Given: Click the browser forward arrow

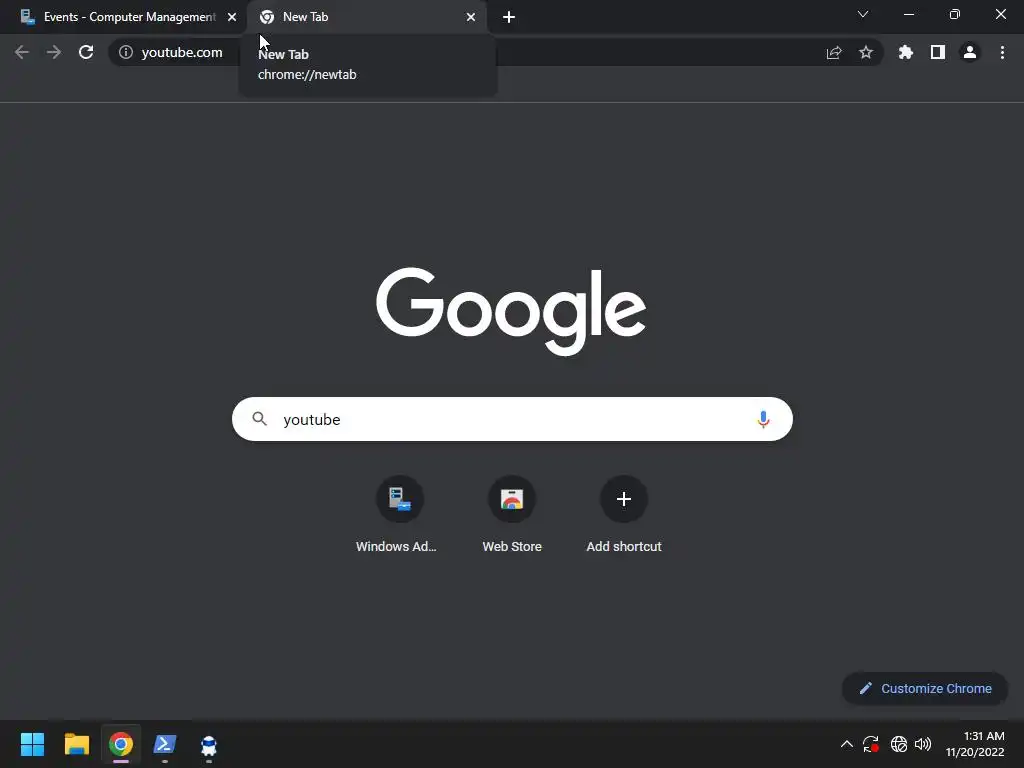Looking at the screenshot, I should (x=54, y=52).
